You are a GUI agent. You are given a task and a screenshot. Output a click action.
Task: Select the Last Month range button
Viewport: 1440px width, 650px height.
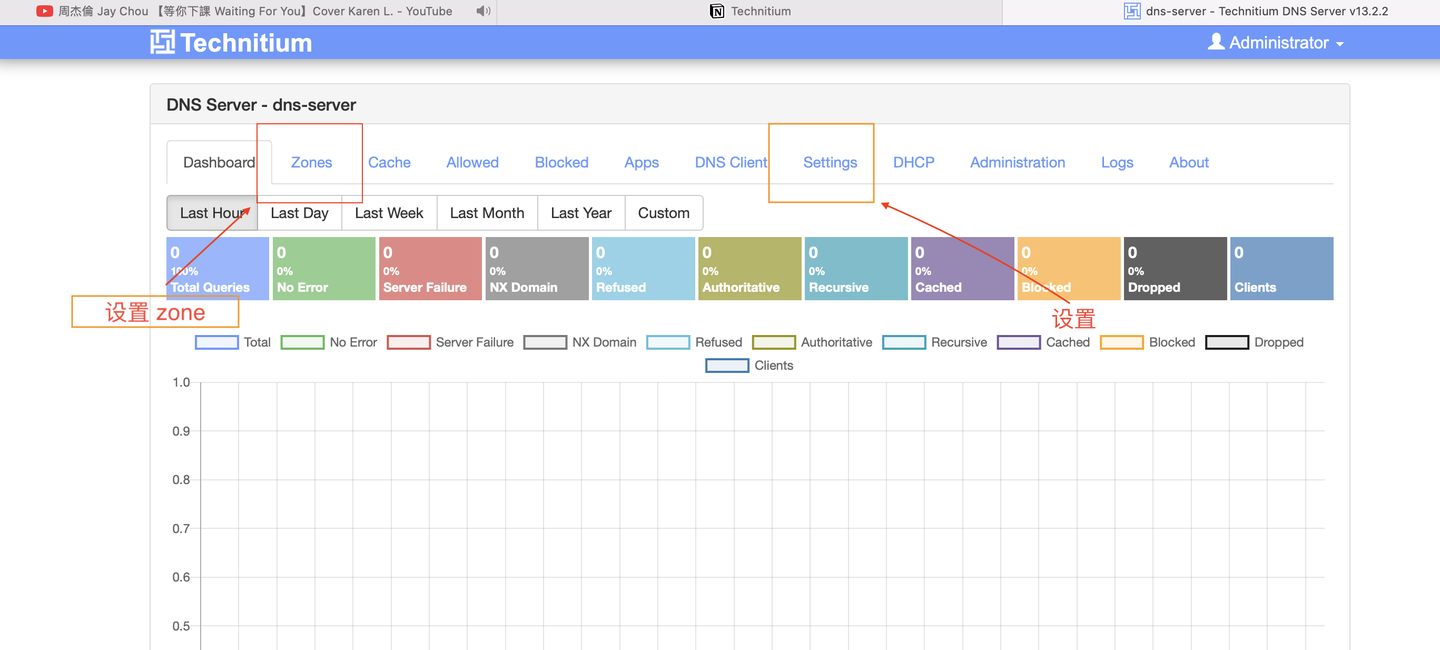tap(487, 213)
